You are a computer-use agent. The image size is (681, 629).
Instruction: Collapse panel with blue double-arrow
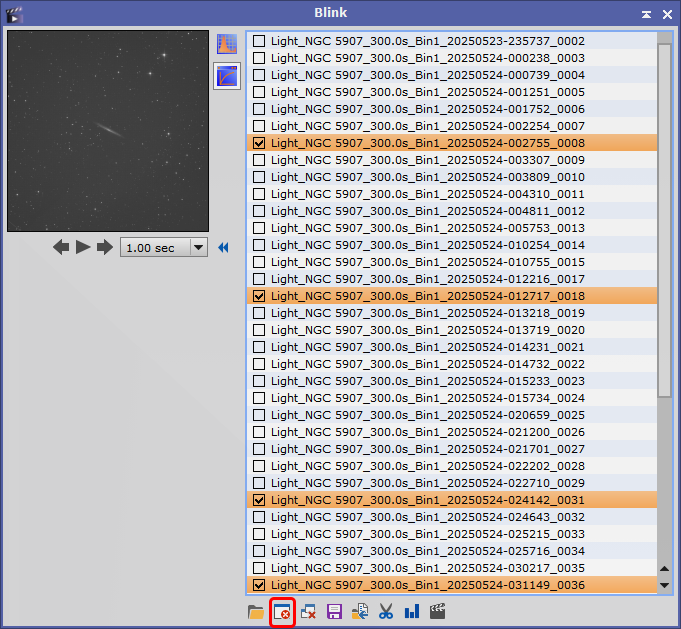tap(223, 248)
